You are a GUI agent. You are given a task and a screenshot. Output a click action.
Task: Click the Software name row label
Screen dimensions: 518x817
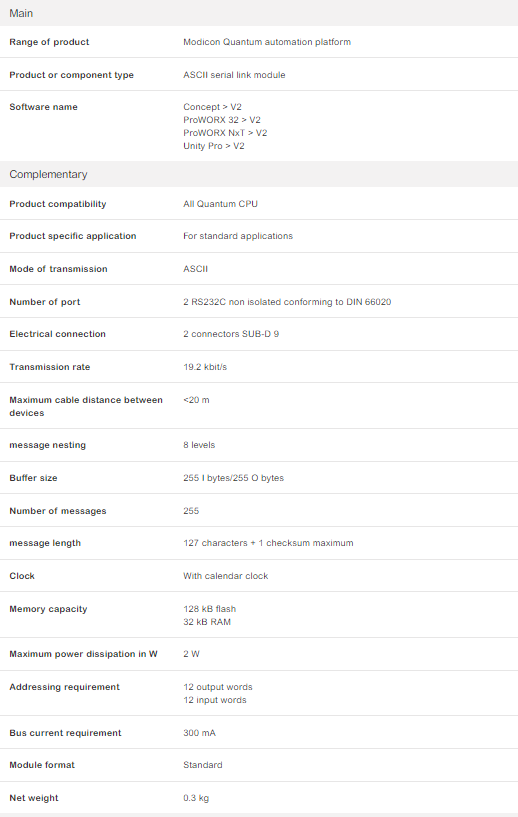(43, 107)
